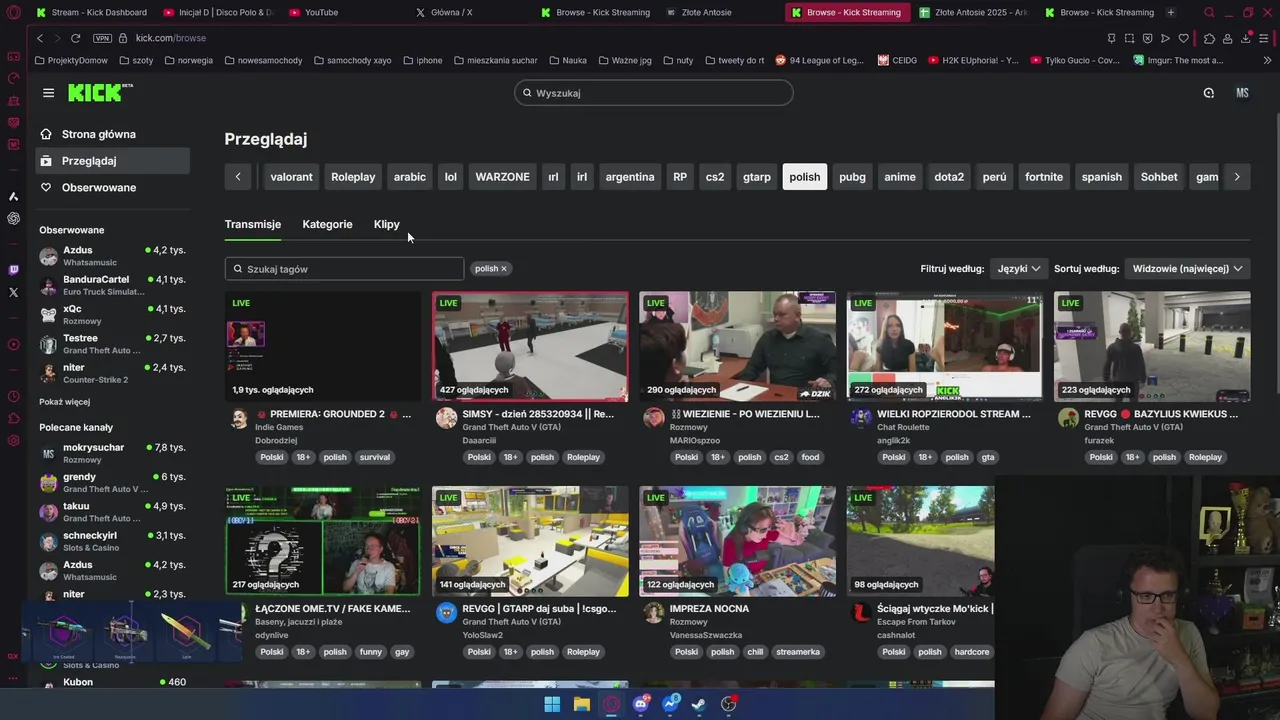Select the anime tag
Image resolution: width=1280 pixels, height=720 pixels.
[x=899, y=177]
